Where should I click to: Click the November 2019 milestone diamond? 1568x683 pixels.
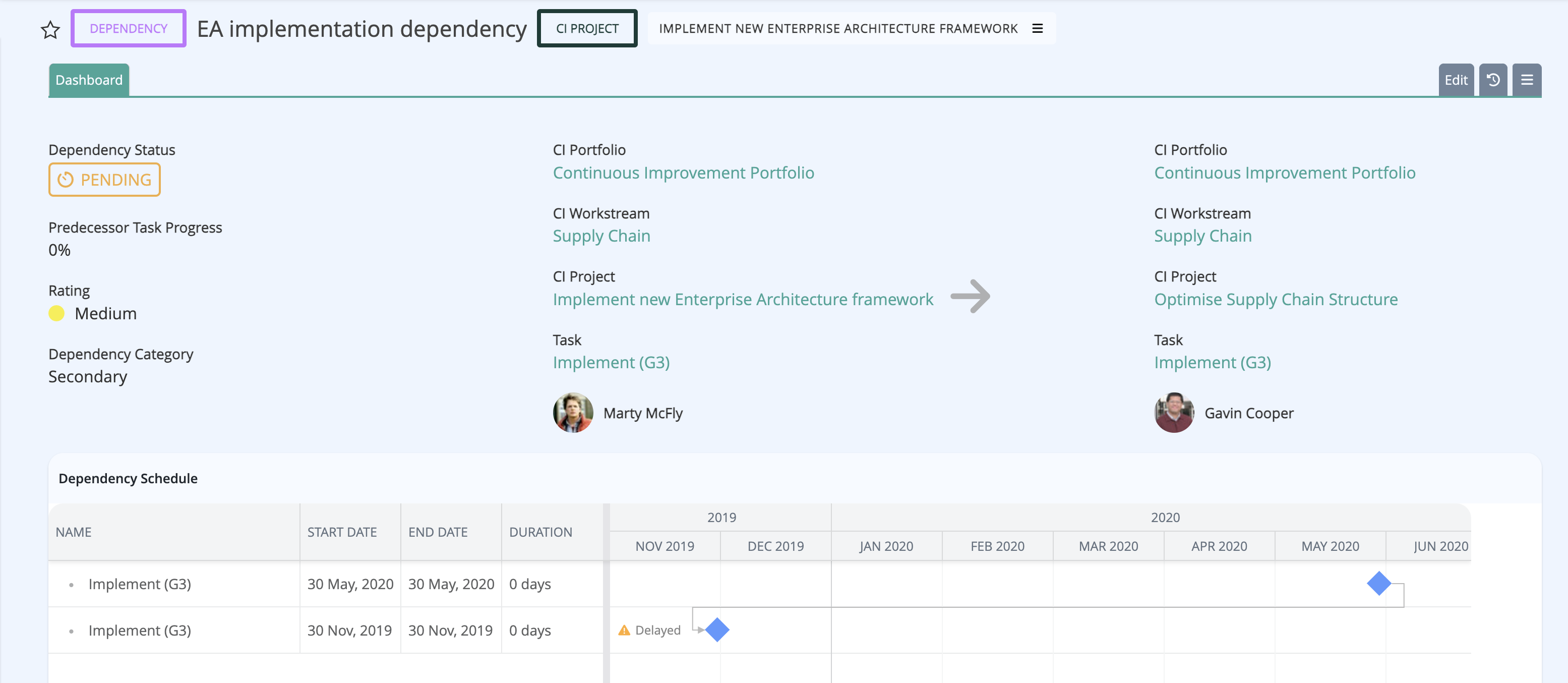[x=719, y=630]
